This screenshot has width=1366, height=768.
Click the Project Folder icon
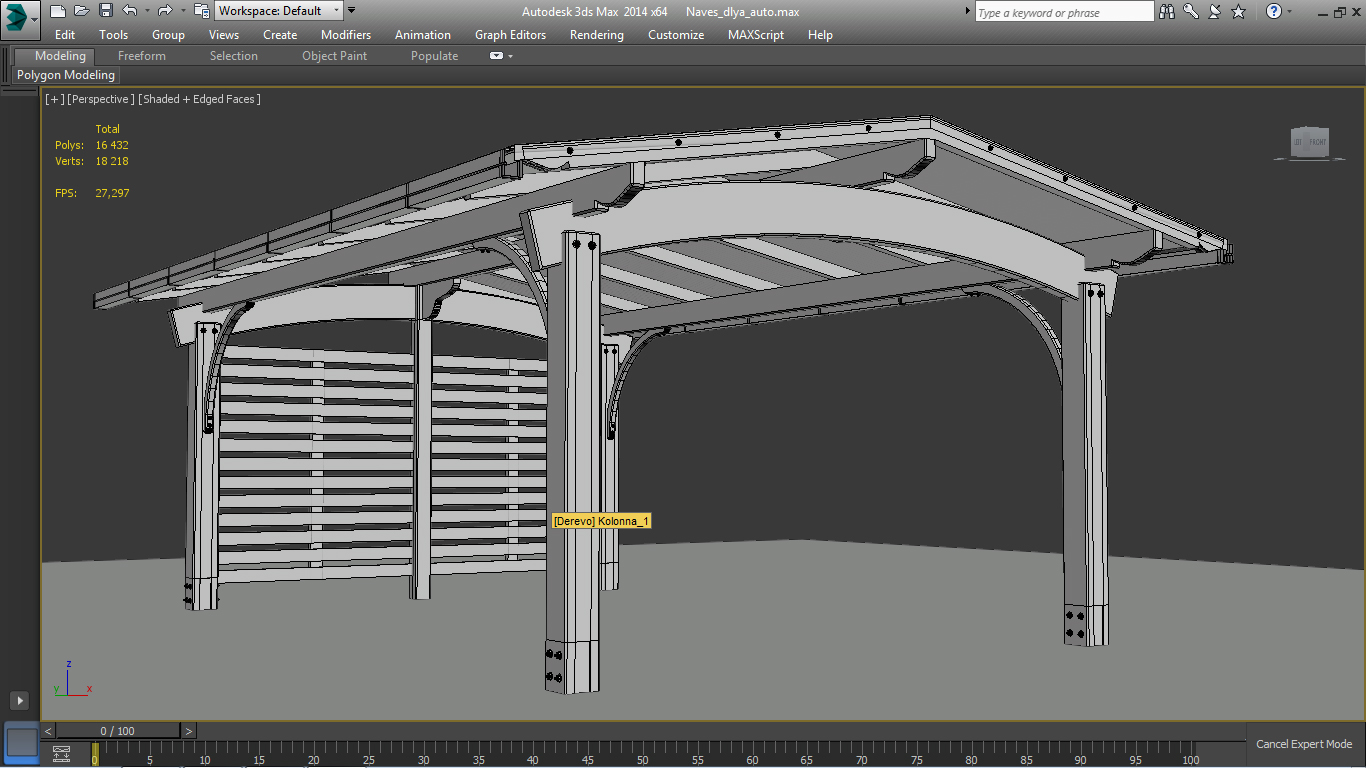201,11
